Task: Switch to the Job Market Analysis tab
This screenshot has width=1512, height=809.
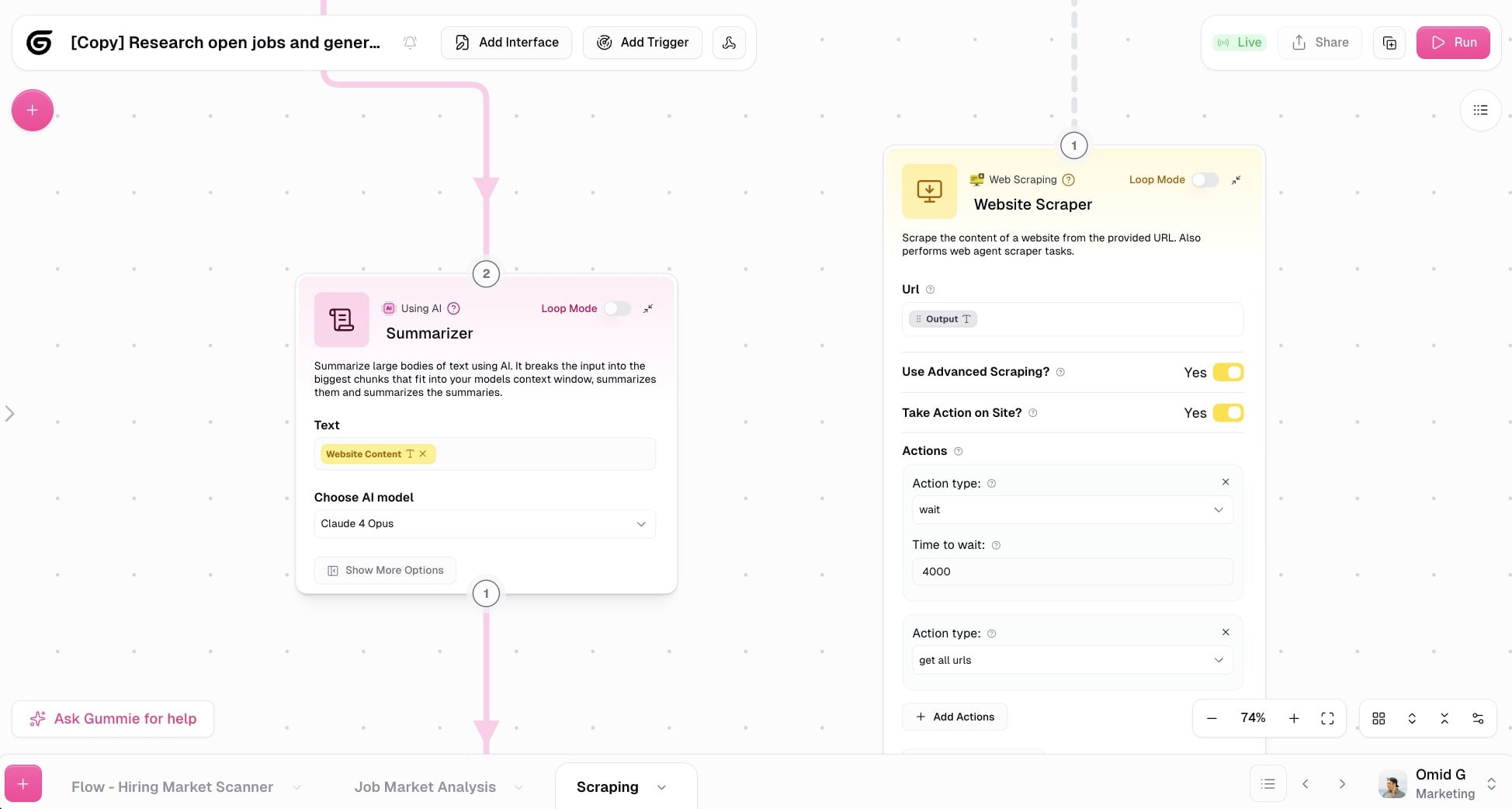Action: click(x=425, y=786)
